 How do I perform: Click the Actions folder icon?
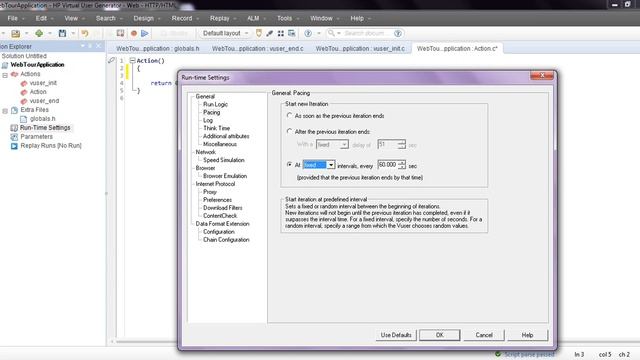pyautogui.click(x=14, y=74)
